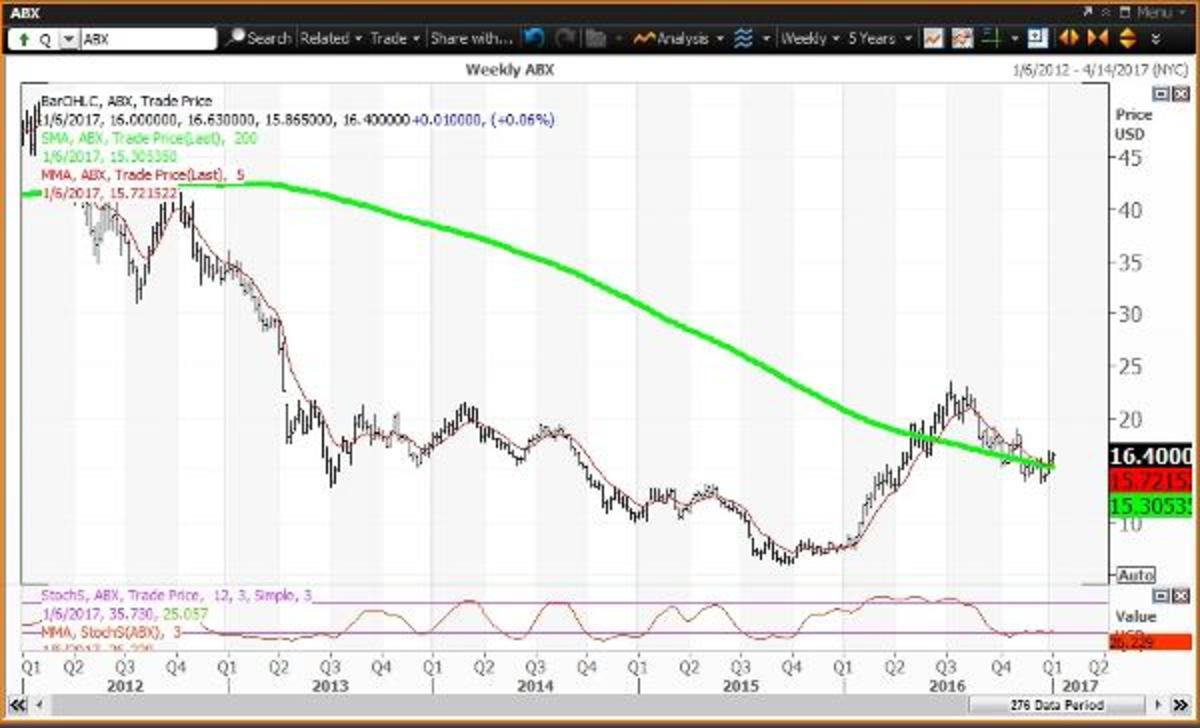Click the redo arrow icon

(x=565, y=39)
